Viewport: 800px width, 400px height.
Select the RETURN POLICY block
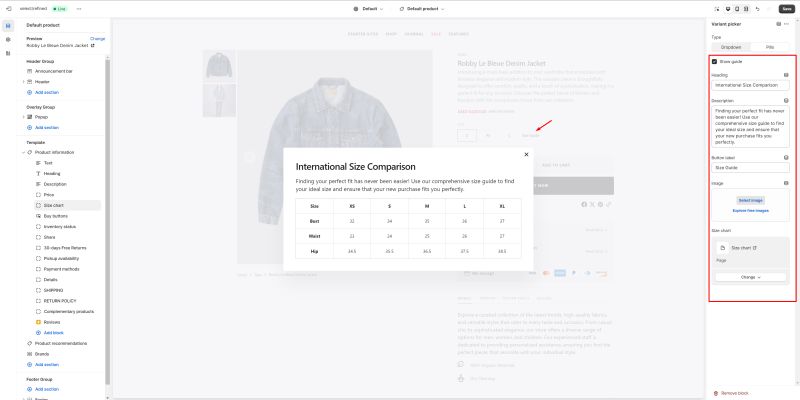click(60, 301)
